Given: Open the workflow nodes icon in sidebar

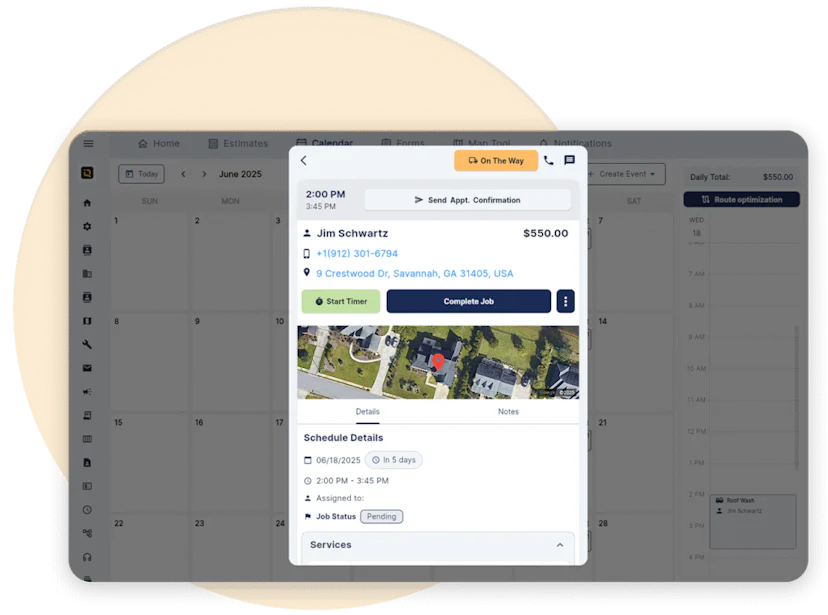Looking at the screenshot, I should click(87, 533).
